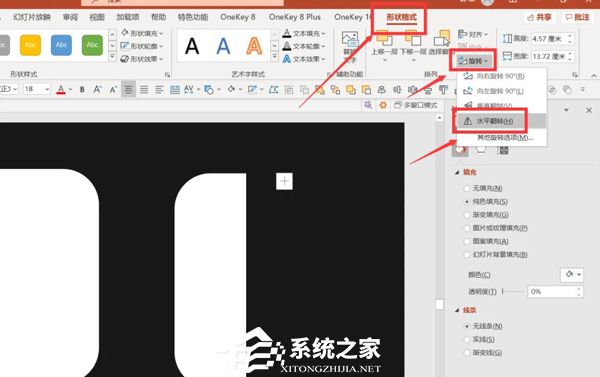The width and height of the screenshot is (600, 377).
Task: Open the 旋转 rotate dropdown
Action: pos(473,61)
